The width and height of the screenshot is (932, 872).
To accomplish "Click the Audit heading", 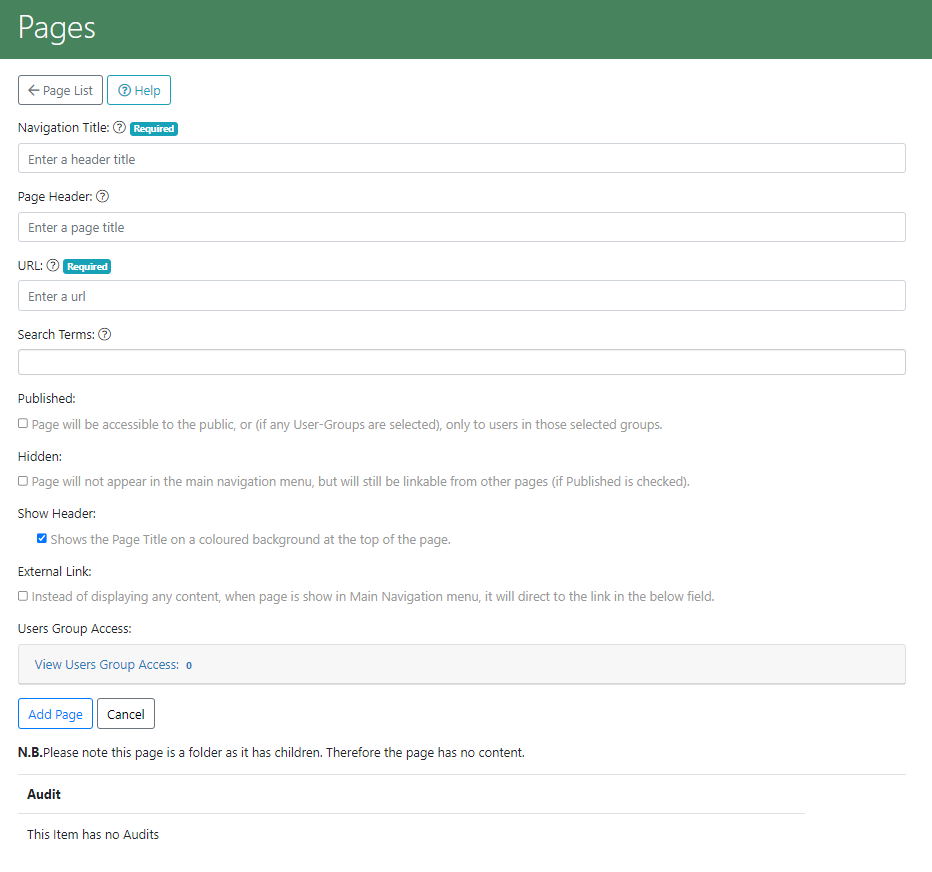I will coord(44,794).
